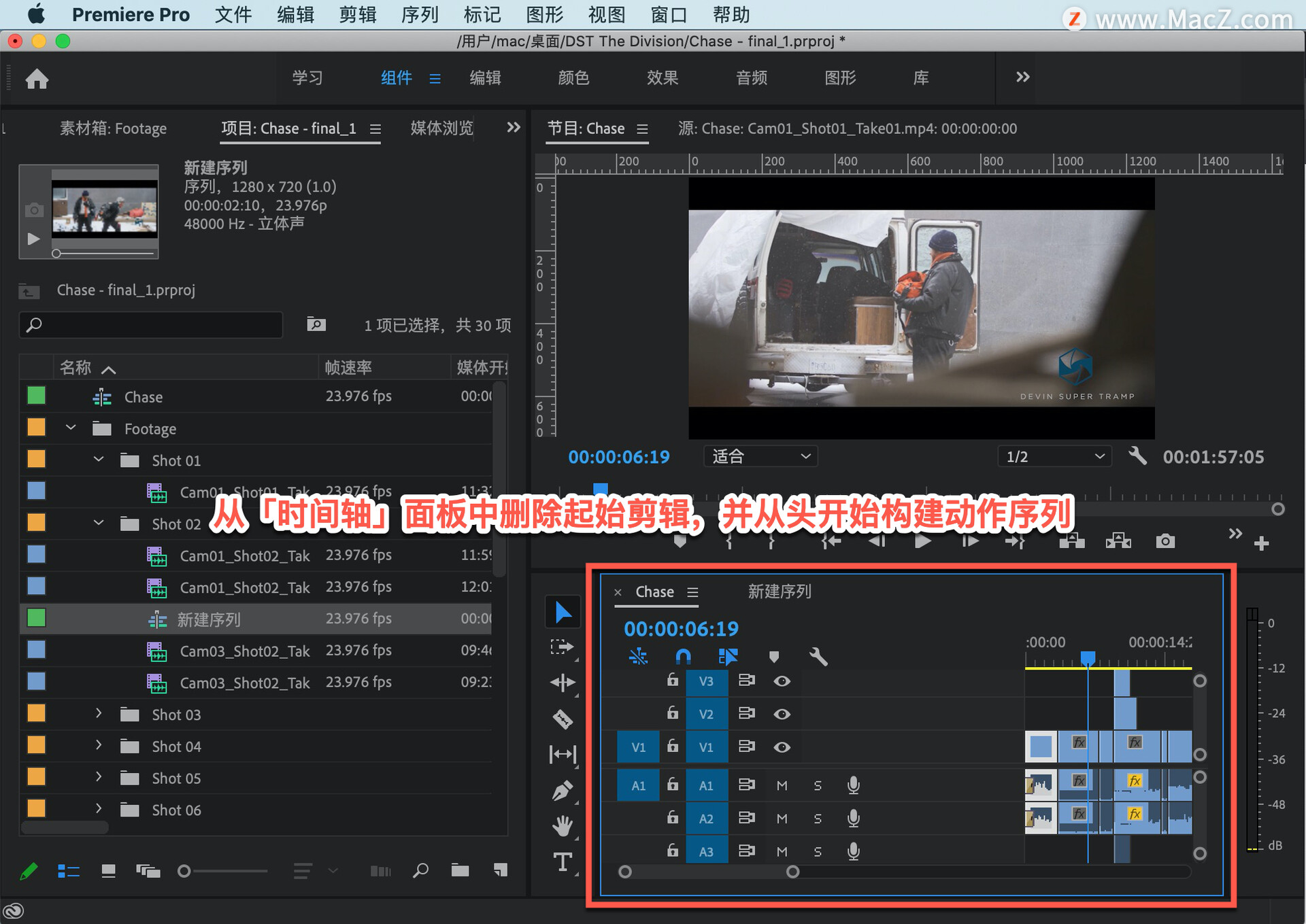Switch to 新建序列 timeline tab
This screenshot has width=1306, height=924.
pyautogui.click(x=780, y=592)
